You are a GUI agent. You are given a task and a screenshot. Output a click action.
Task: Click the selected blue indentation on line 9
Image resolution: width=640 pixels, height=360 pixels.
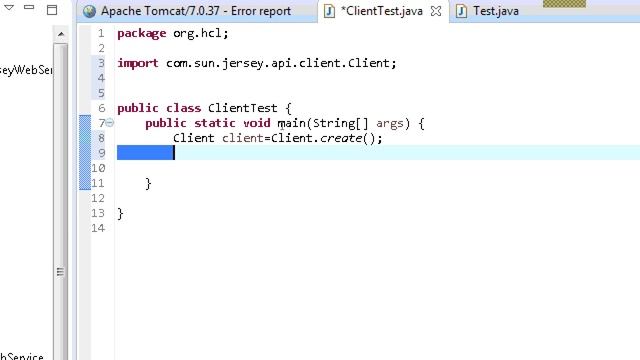tap(145, 153)
